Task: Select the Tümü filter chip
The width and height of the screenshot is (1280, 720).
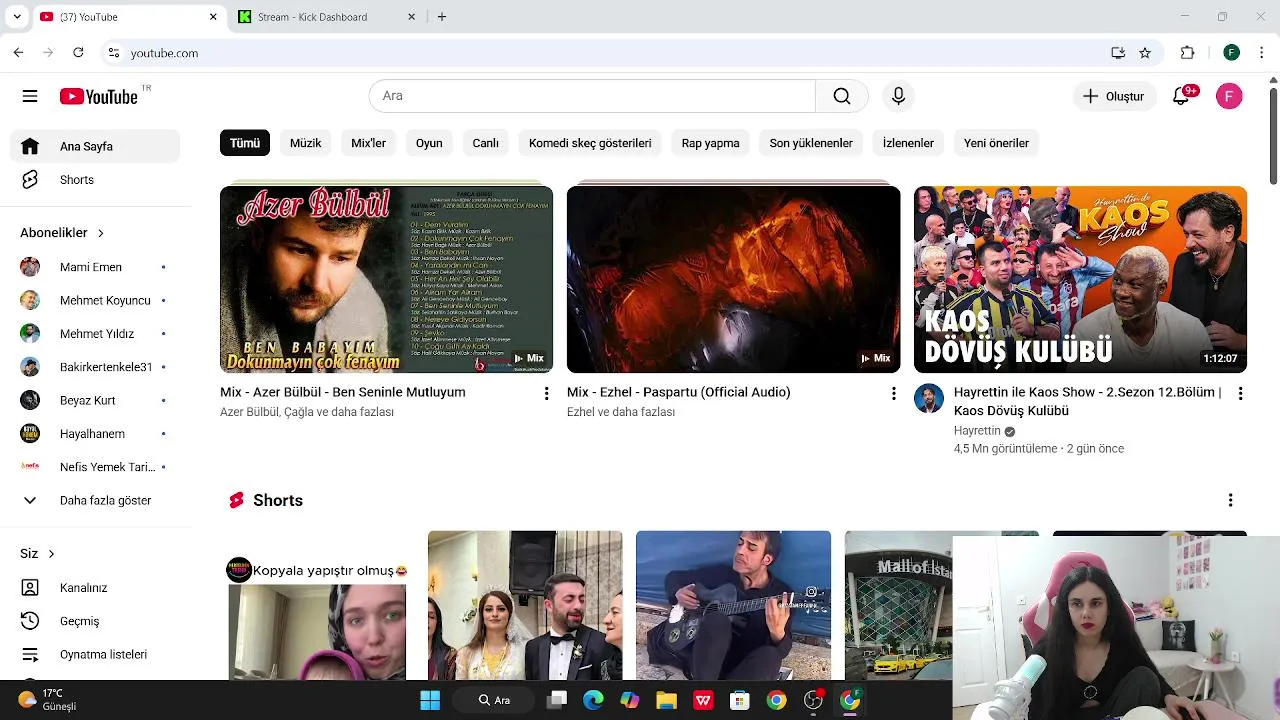Action: click(x=245, y=143)
